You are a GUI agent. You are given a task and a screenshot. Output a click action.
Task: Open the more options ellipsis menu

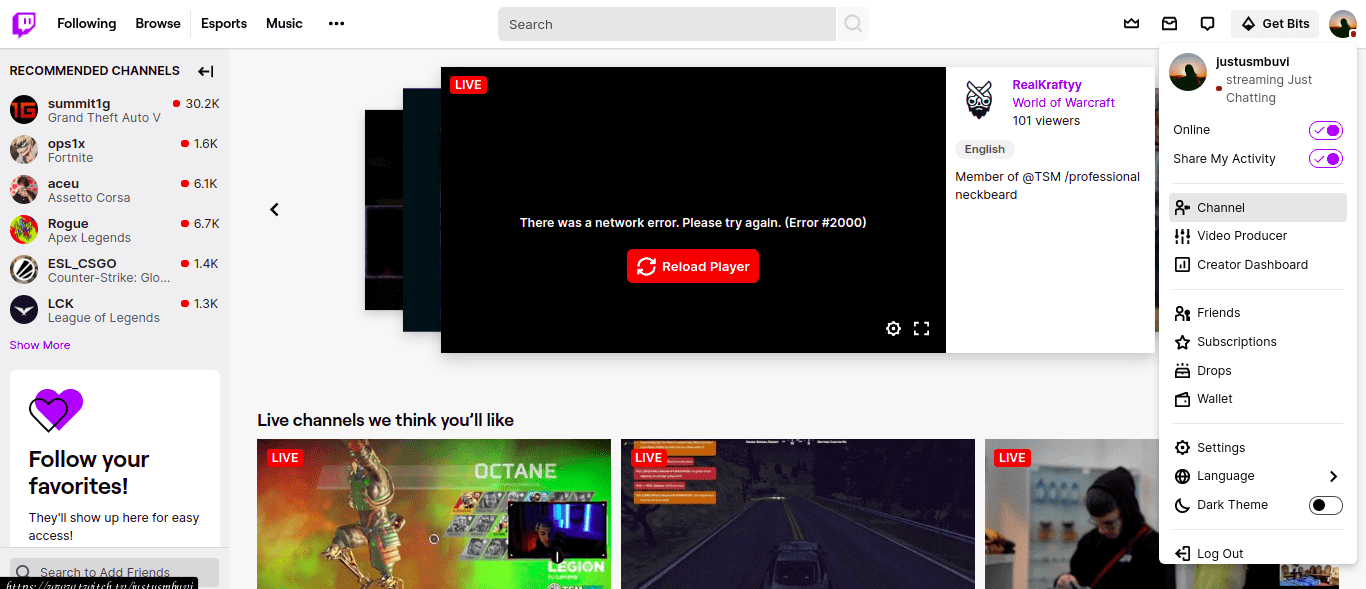point(336,24)
